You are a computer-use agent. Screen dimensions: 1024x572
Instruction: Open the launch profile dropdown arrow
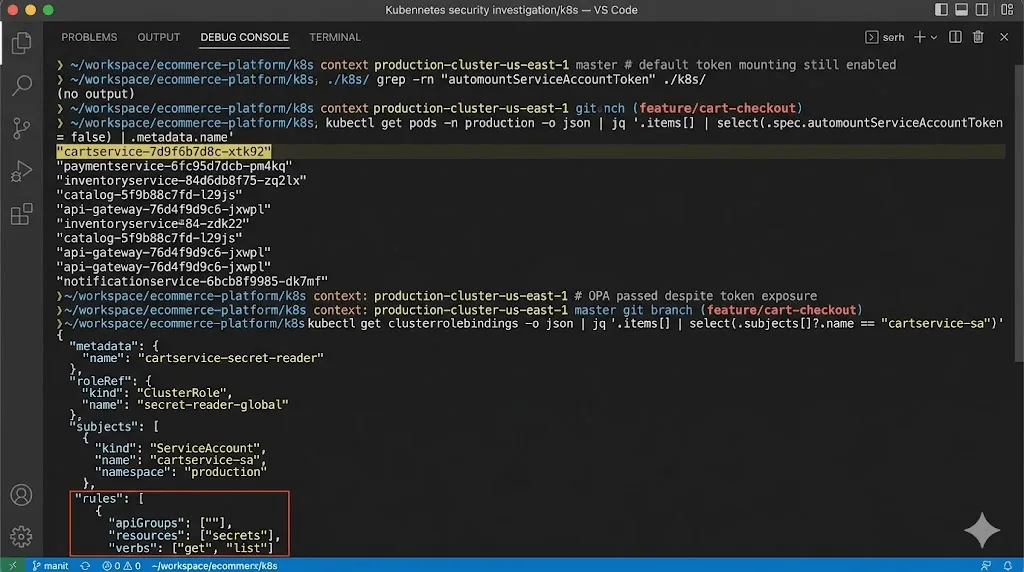[934, 37]
